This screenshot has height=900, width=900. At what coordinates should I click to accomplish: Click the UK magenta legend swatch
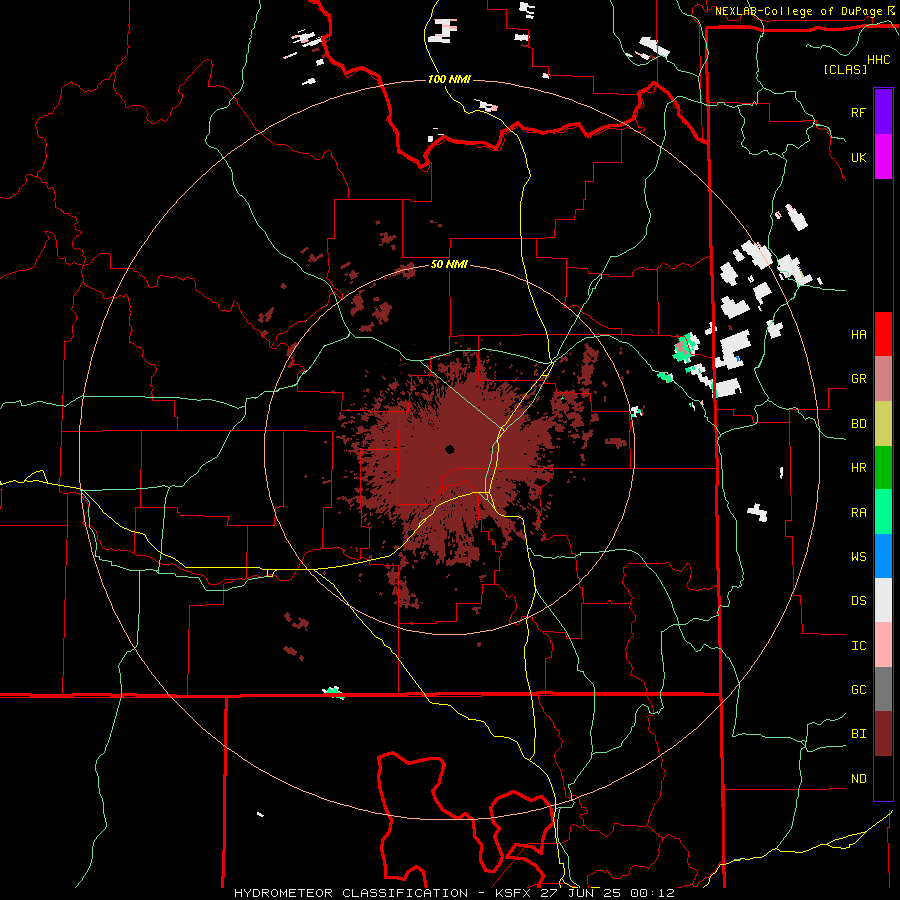click(x=883, y=157)
